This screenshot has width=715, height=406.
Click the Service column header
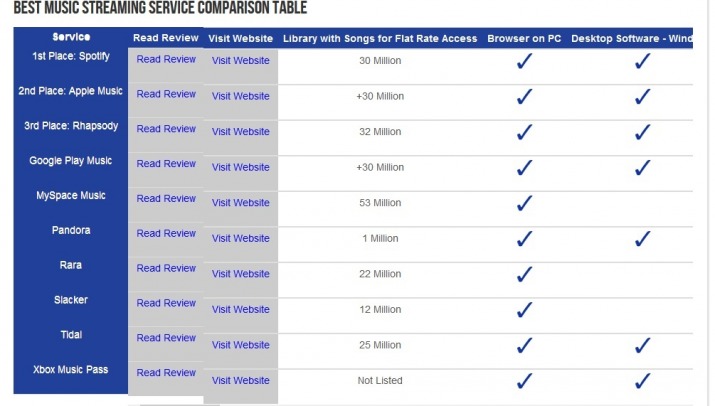[71, 37]
